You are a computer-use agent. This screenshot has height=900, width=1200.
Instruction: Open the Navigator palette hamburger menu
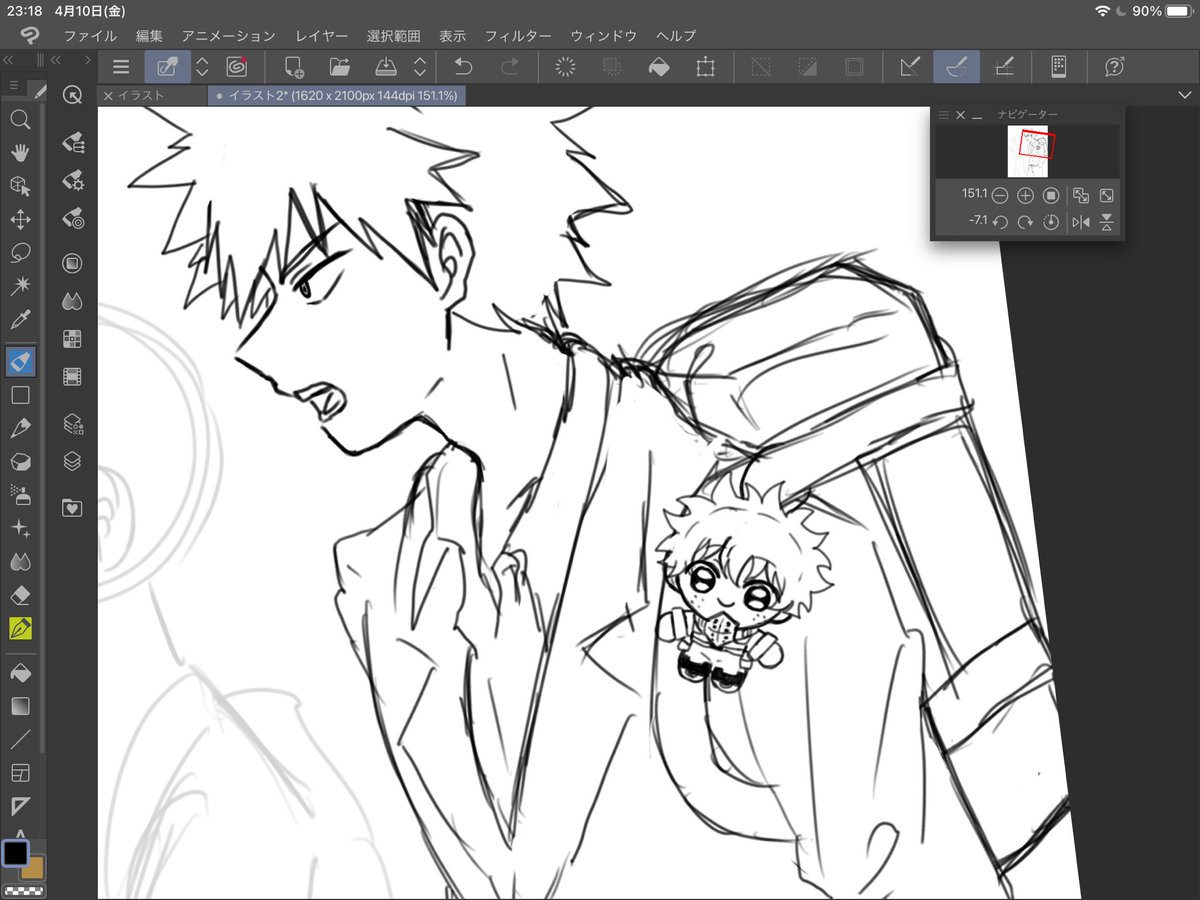(x=942, y=116)
